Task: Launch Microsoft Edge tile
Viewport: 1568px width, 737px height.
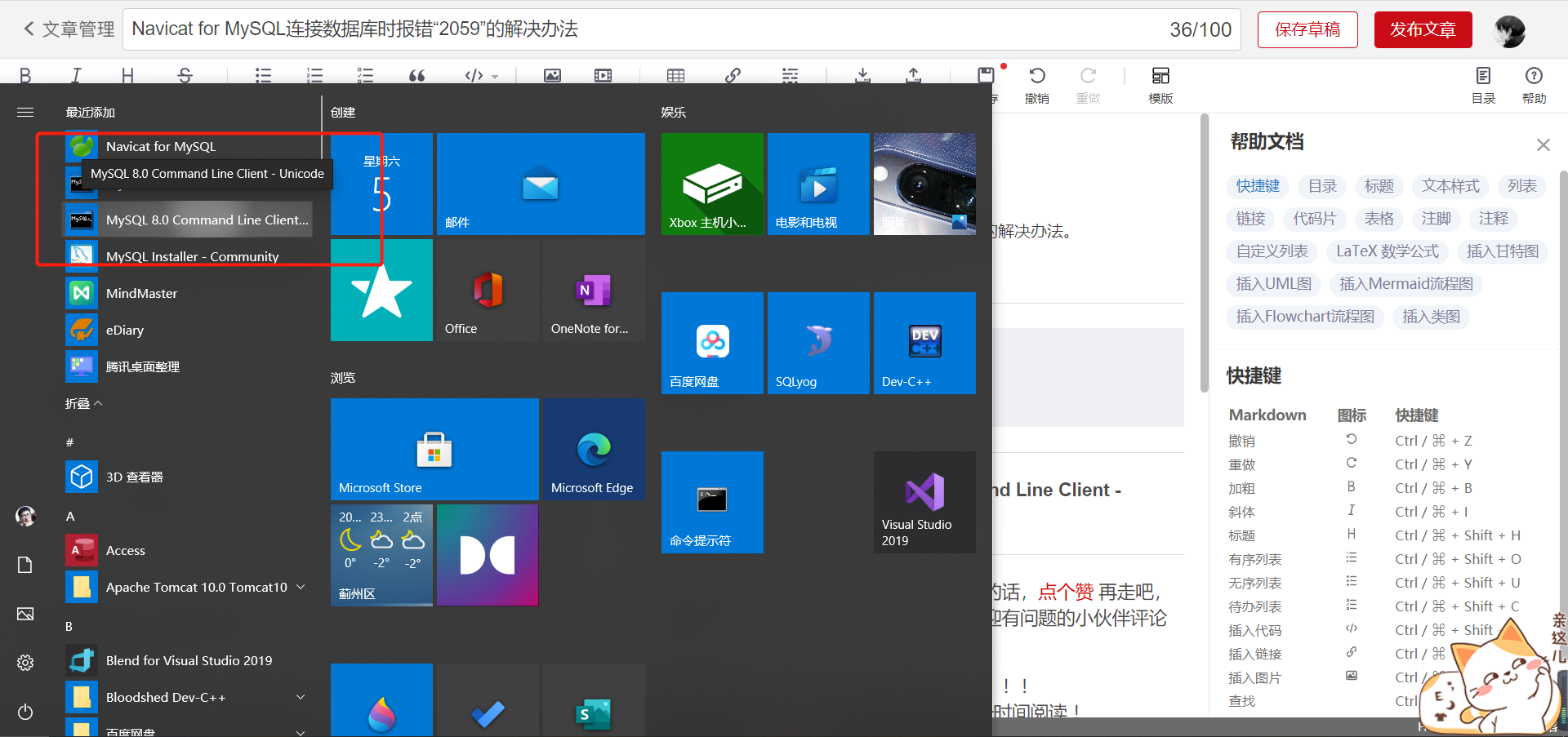Action: pos(594,449)
